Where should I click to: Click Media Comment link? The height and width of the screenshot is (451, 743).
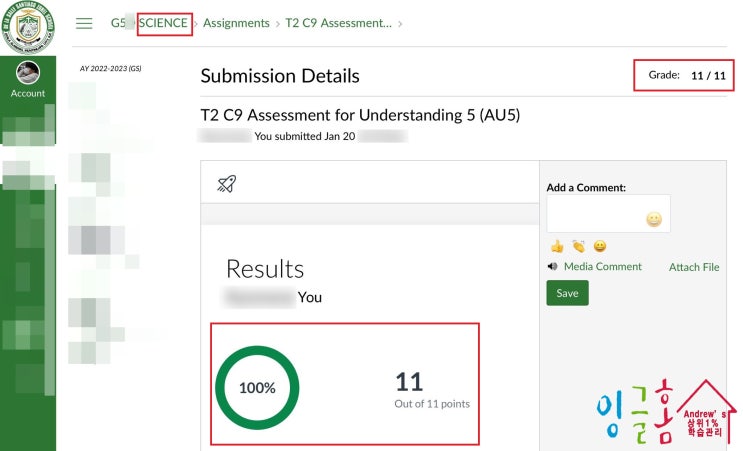point(603,266)
